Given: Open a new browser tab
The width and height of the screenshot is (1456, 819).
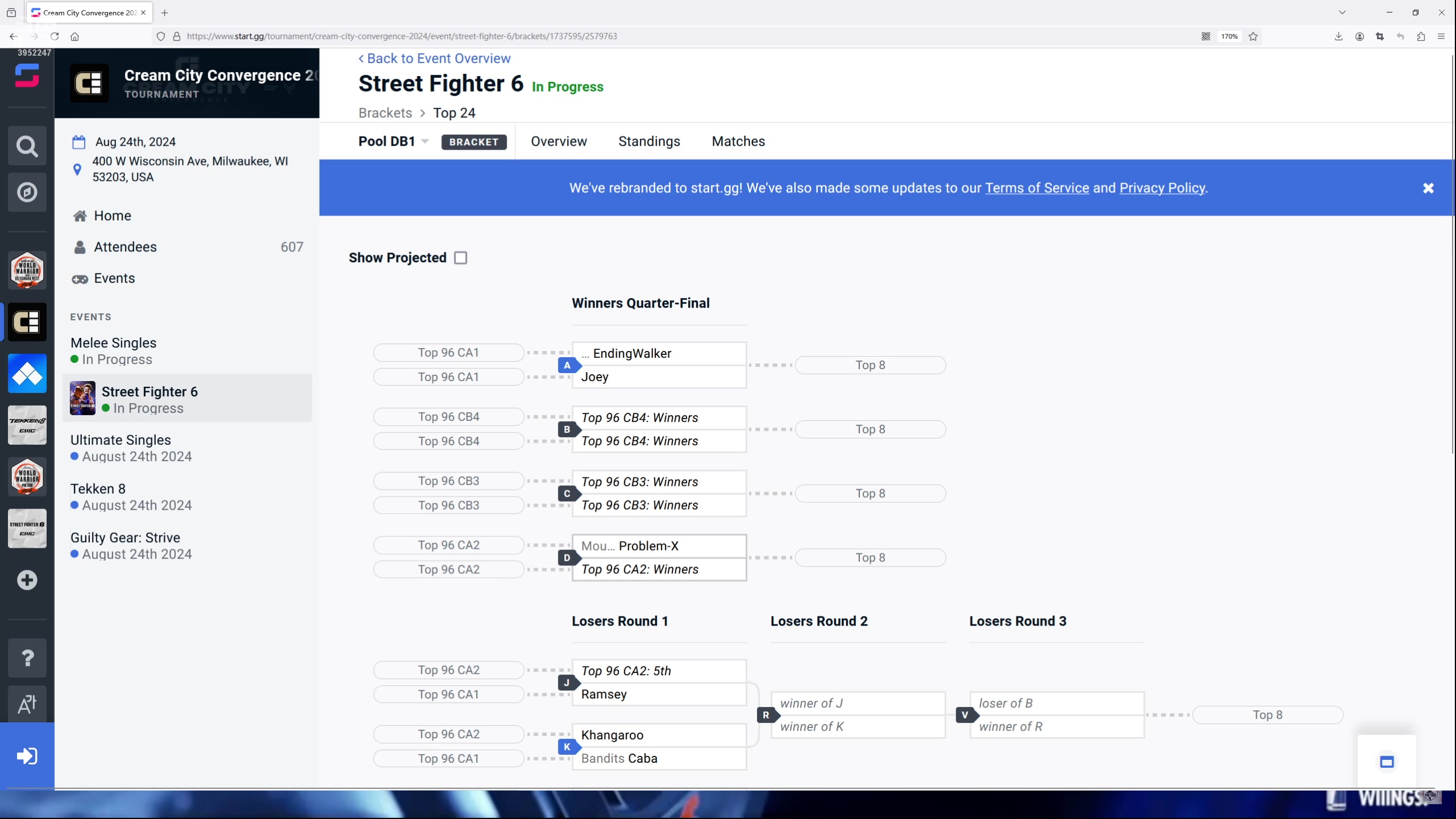Looking at the screenshot, I should click(164, 13).
